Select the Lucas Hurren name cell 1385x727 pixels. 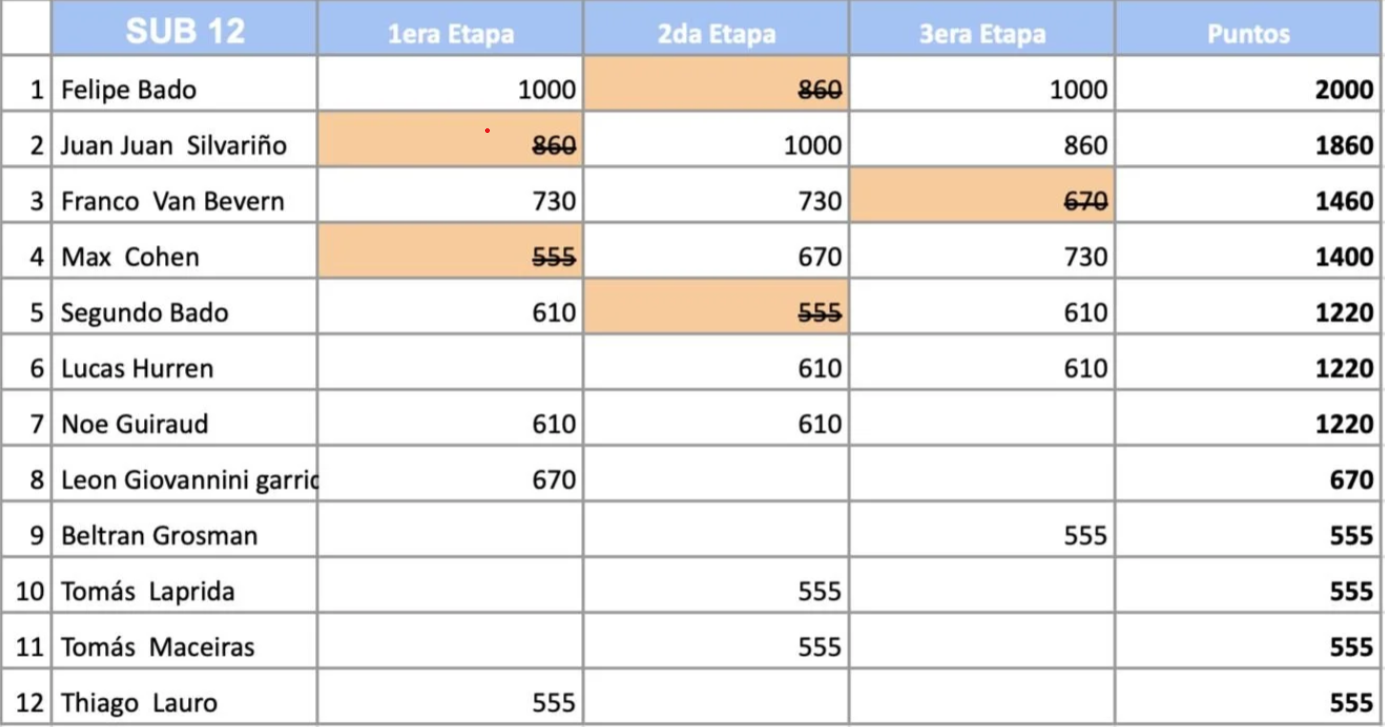click(x=184, y=363)
